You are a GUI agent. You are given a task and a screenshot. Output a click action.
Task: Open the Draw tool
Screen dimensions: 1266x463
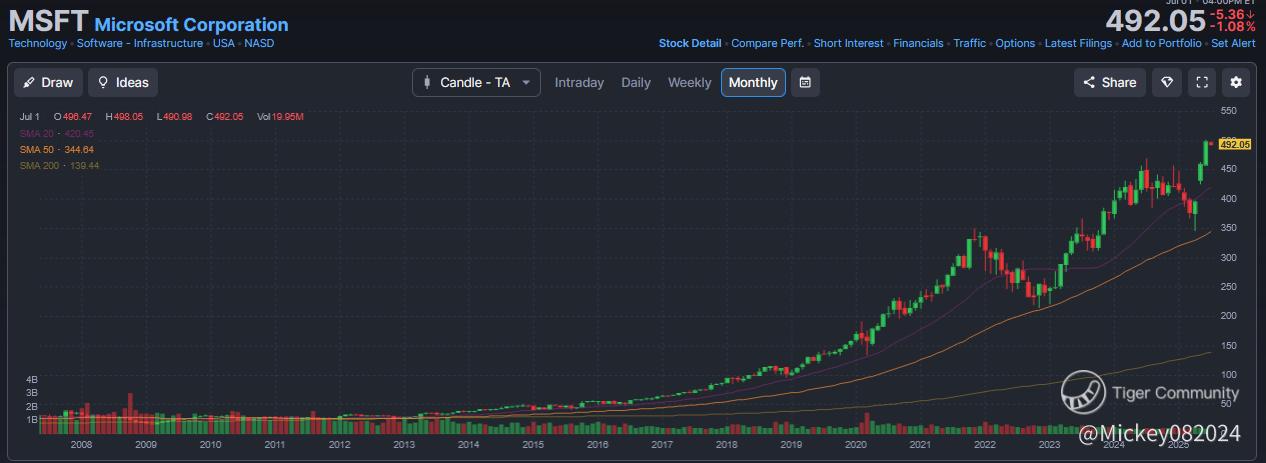point(48,83)
